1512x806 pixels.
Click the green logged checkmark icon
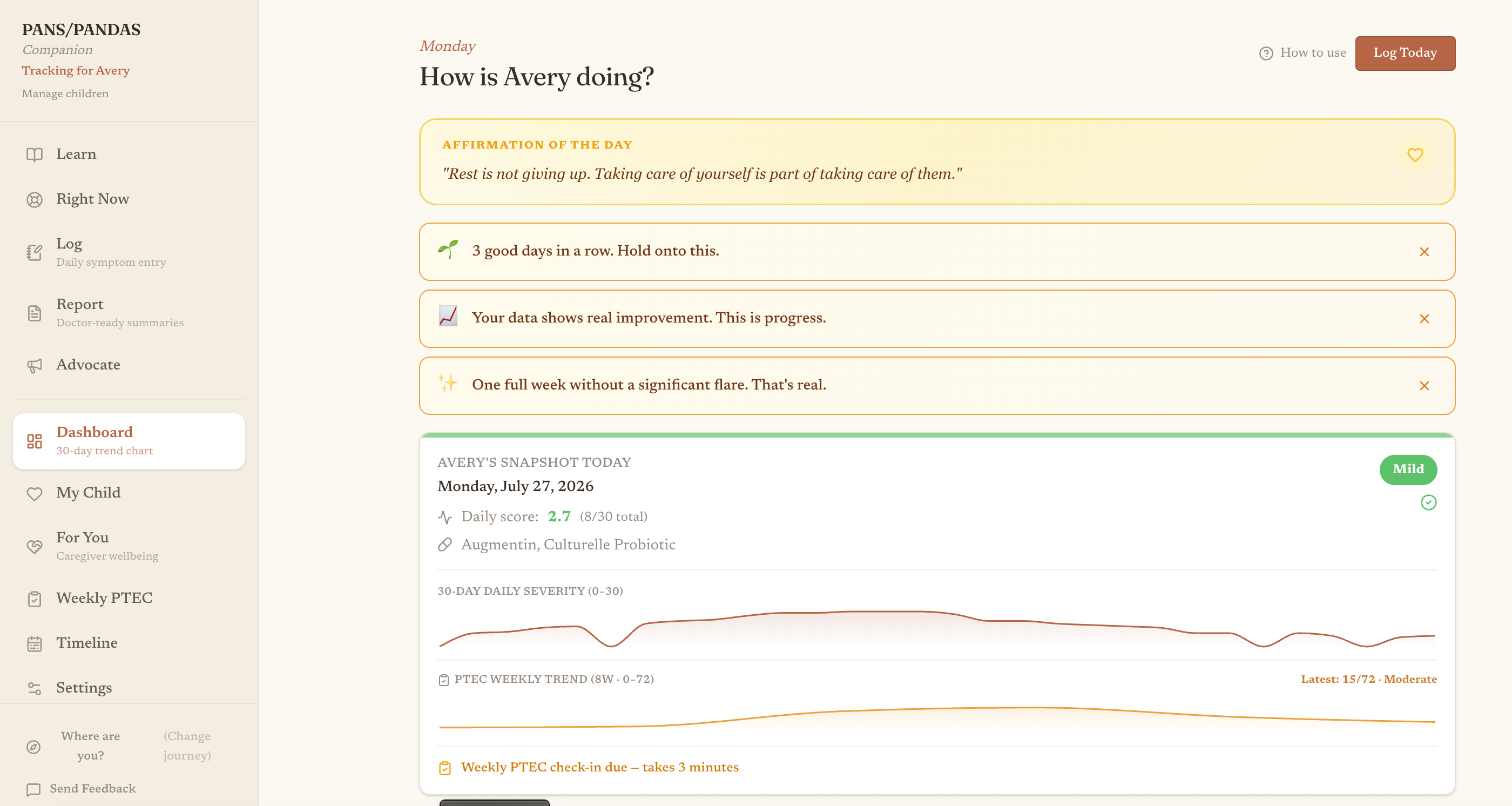tap(1428, 502)
